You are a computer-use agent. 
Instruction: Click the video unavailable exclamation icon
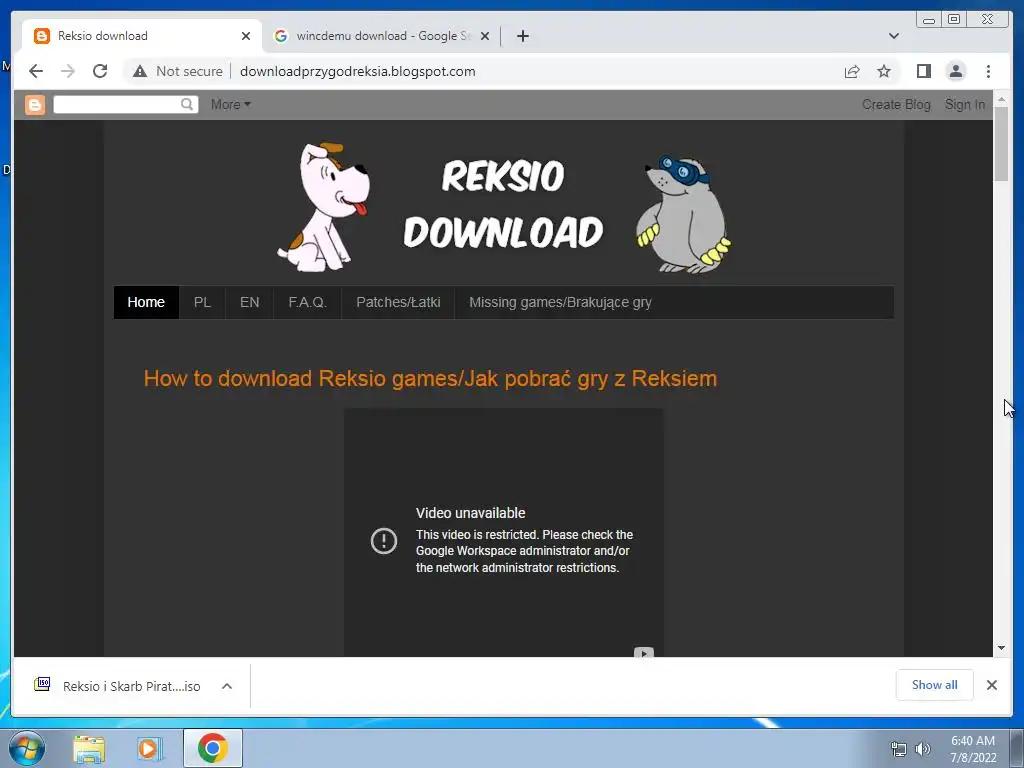(x=384, y=541)
